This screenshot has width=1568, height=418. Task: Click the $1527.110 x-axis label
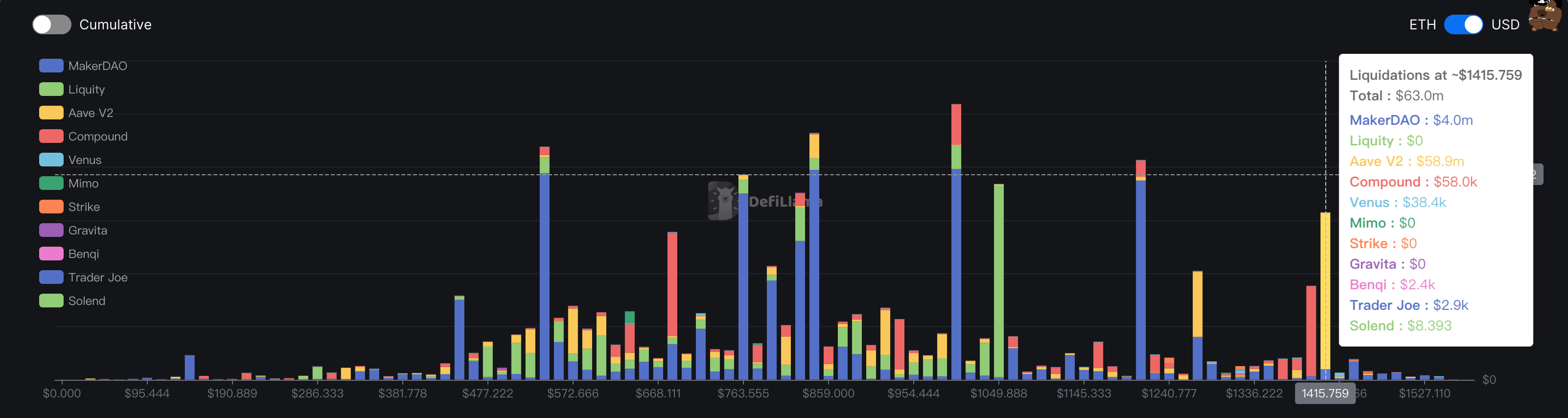point(1424,394)
